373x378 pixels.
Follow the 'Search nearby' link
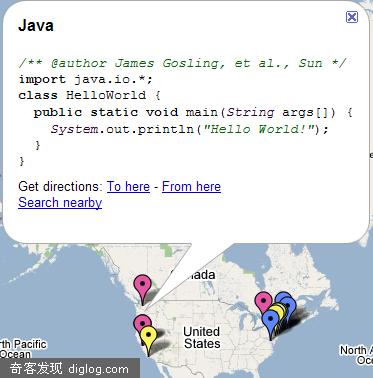point(60,202)
